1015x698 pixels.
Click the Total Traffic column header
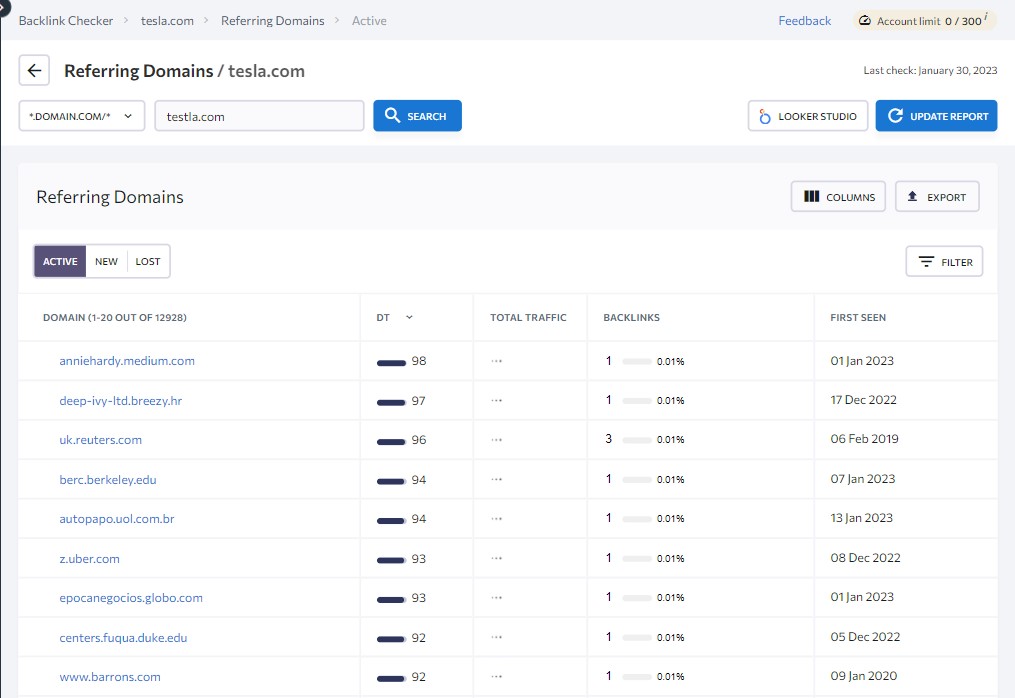tap(528, 317)
